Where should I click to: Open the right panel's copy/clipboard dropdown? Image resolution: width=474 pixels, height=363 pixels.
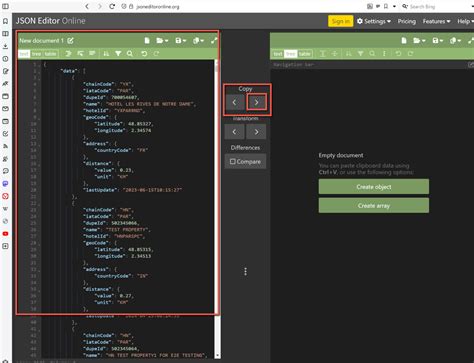[455, 41]
